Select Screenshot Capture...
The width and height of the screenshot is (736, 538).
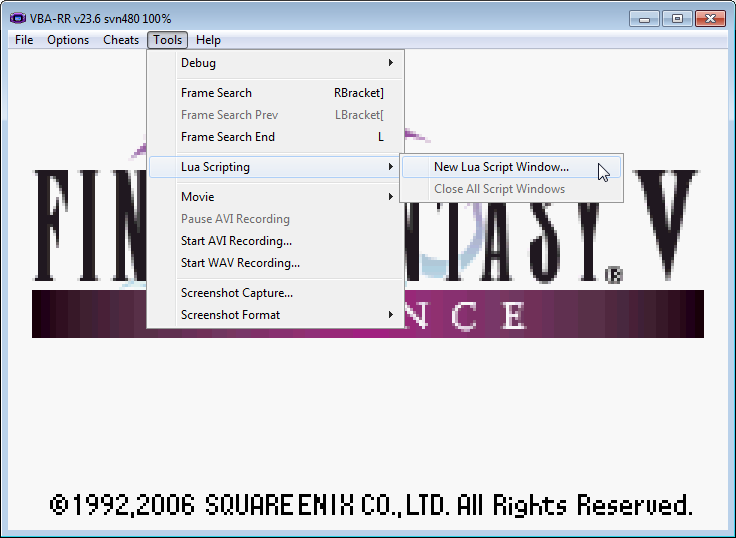(276, 293)
